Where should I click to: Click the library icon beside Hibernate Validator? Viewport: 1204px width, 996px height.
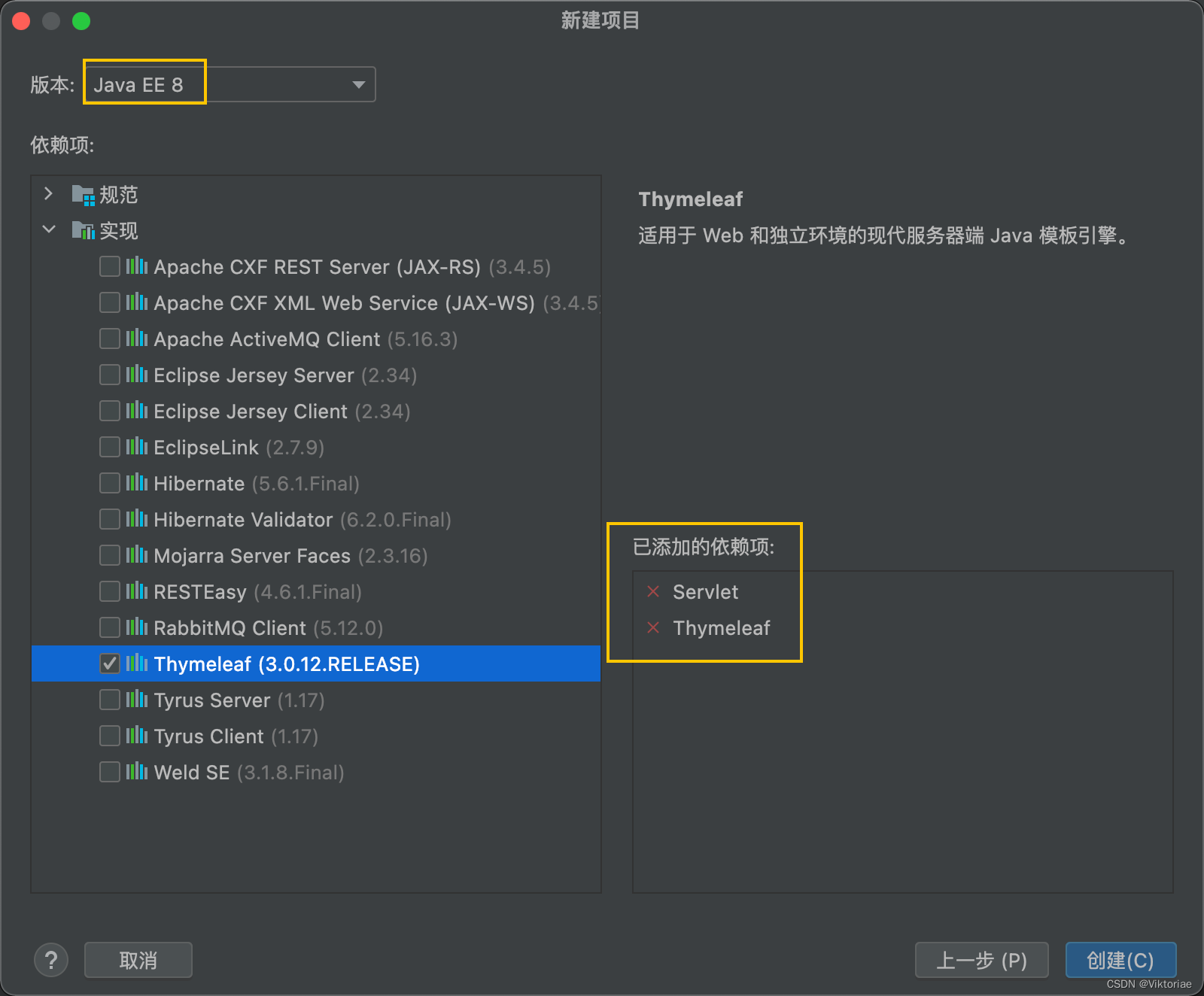click(137, 518)
